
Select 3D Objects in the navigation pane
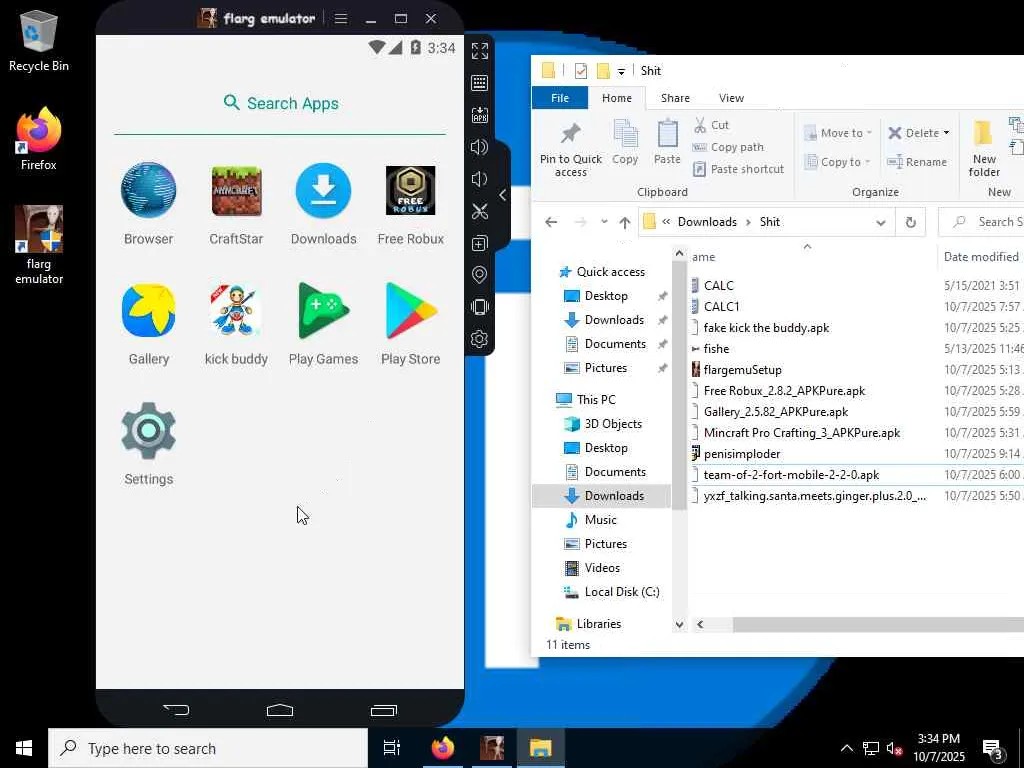[x=613, y=424]
